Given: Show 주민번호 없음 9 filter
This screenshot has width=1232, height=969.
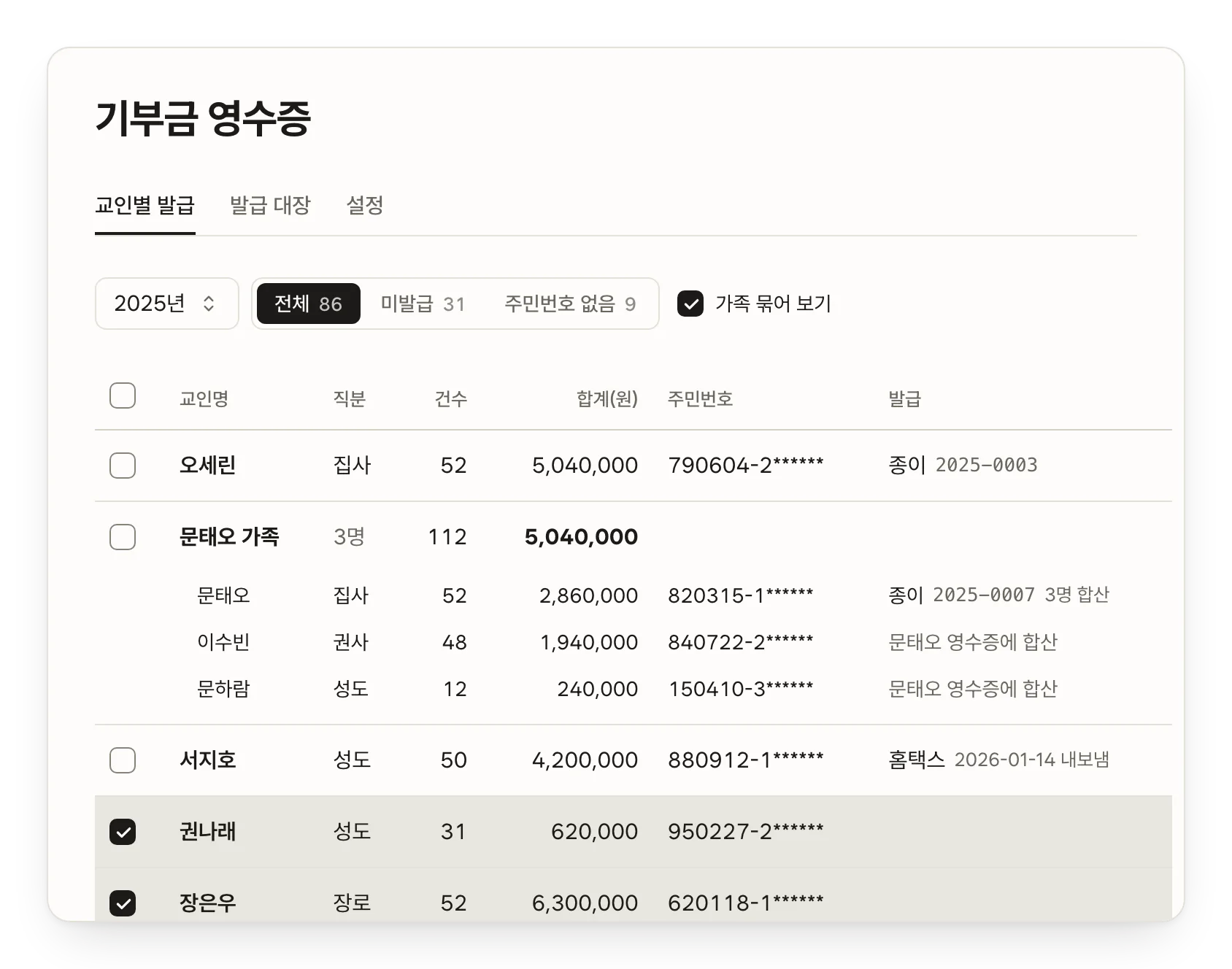Looking at the screenshot, I should 570,304.
